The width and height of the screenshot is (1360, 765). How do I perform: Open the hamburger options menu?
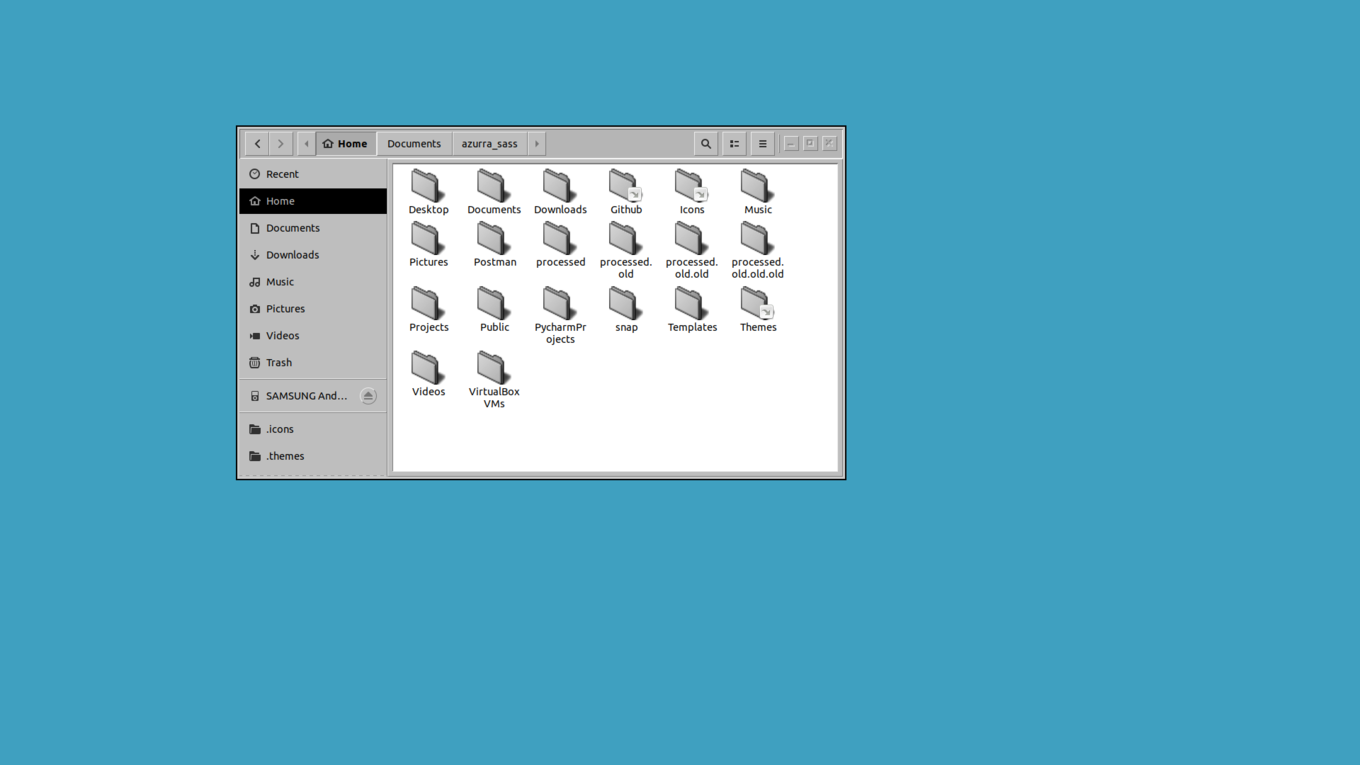(x=762, y=144)
